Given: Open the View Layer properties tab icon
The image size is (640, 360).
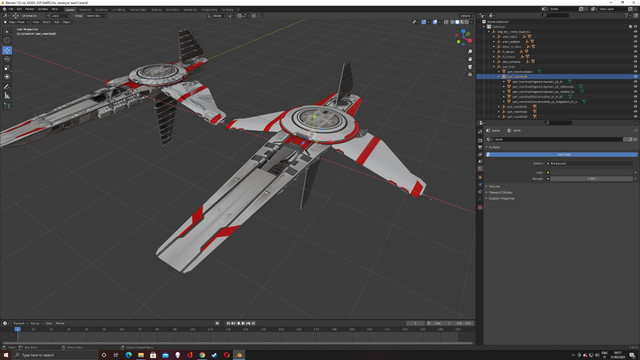Looking at the screenshot, I should (480, 154).
